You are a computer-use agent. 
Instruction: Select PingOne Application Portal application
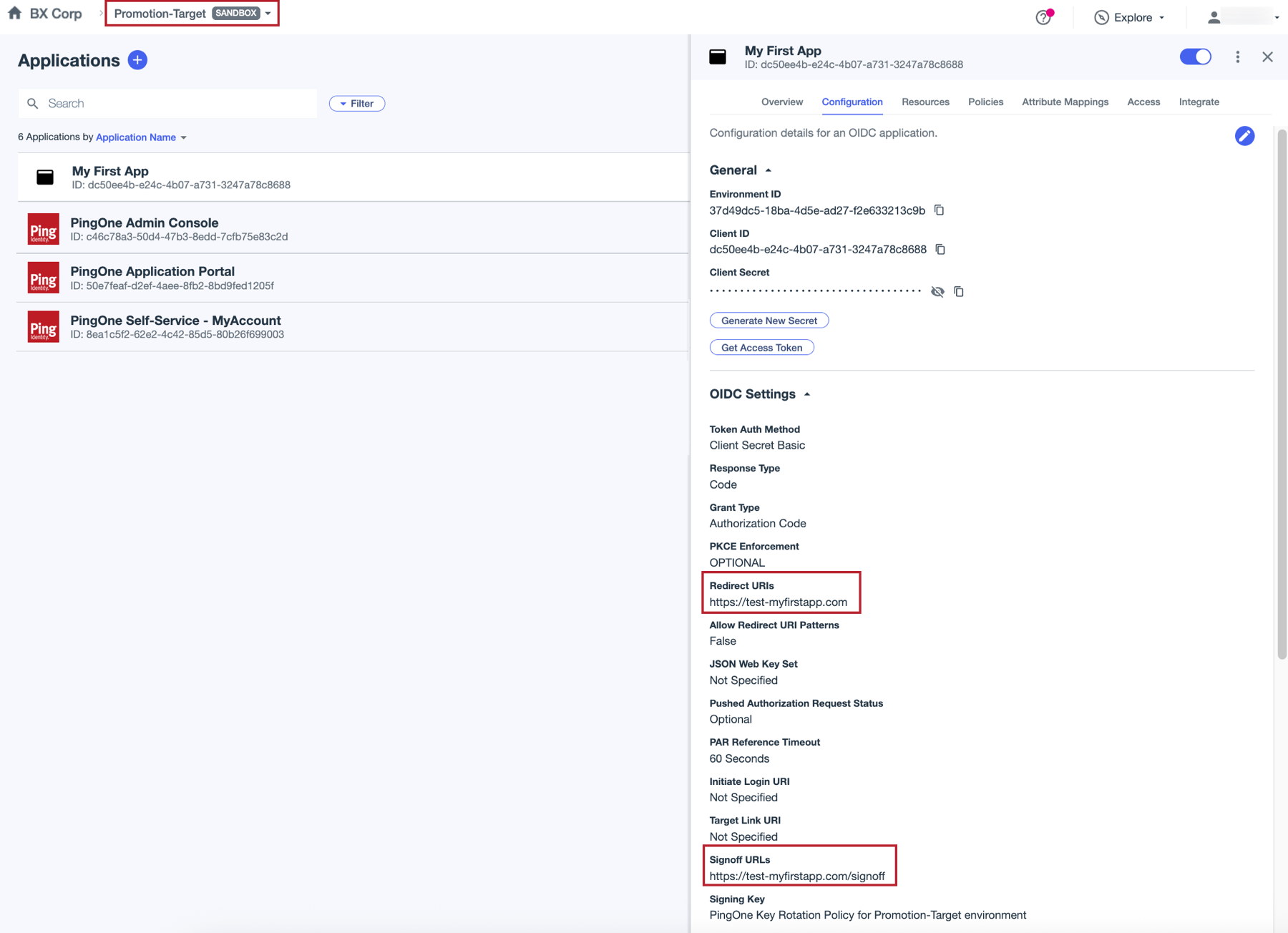pos(353,278)
